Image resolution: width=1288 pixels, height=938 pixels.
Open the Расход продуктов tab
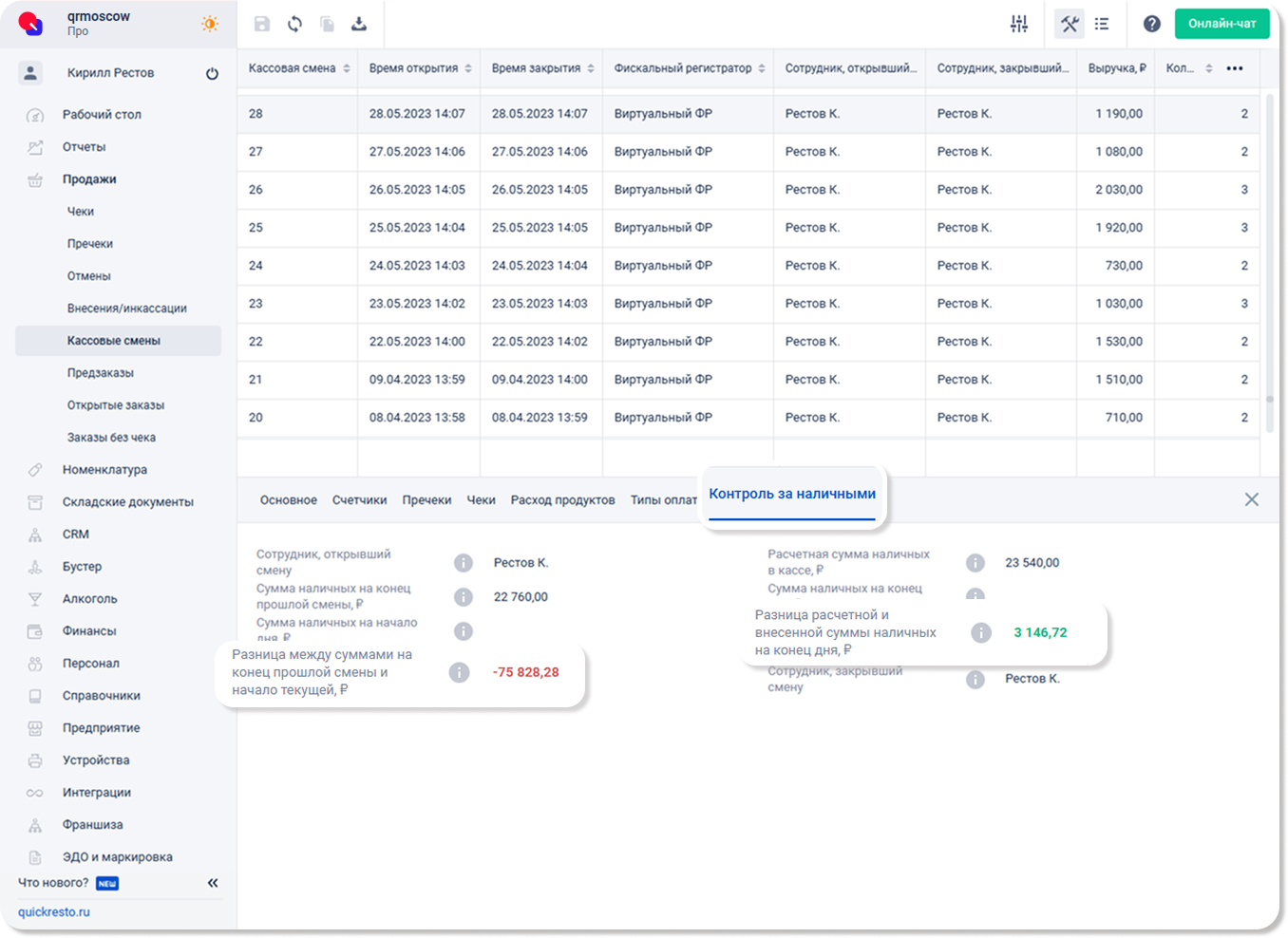click(x=562, y=500)
